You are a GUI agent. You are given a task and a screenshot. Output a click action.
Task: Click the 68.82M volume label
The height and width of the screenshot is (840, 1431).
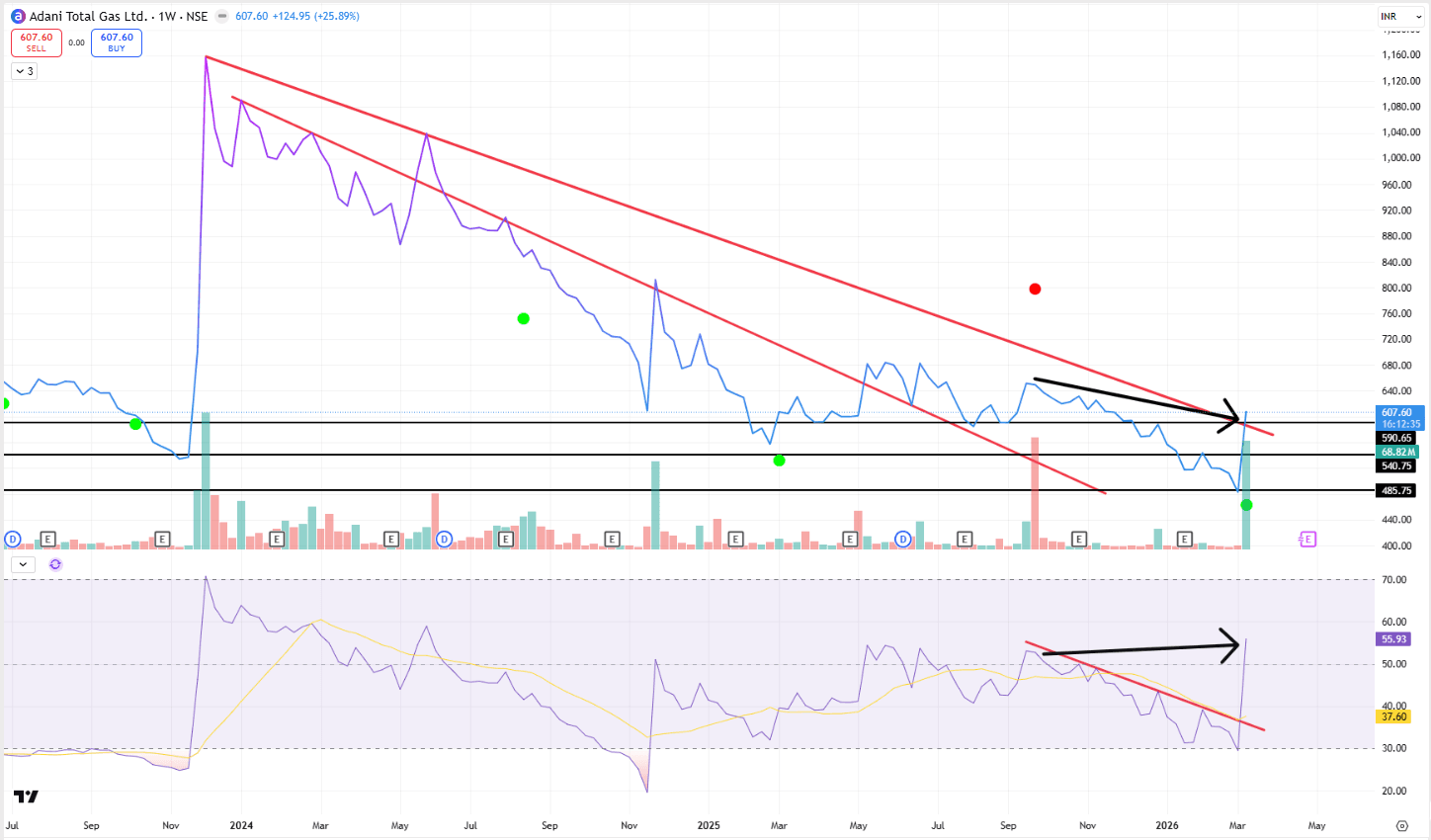[1396, 452]
